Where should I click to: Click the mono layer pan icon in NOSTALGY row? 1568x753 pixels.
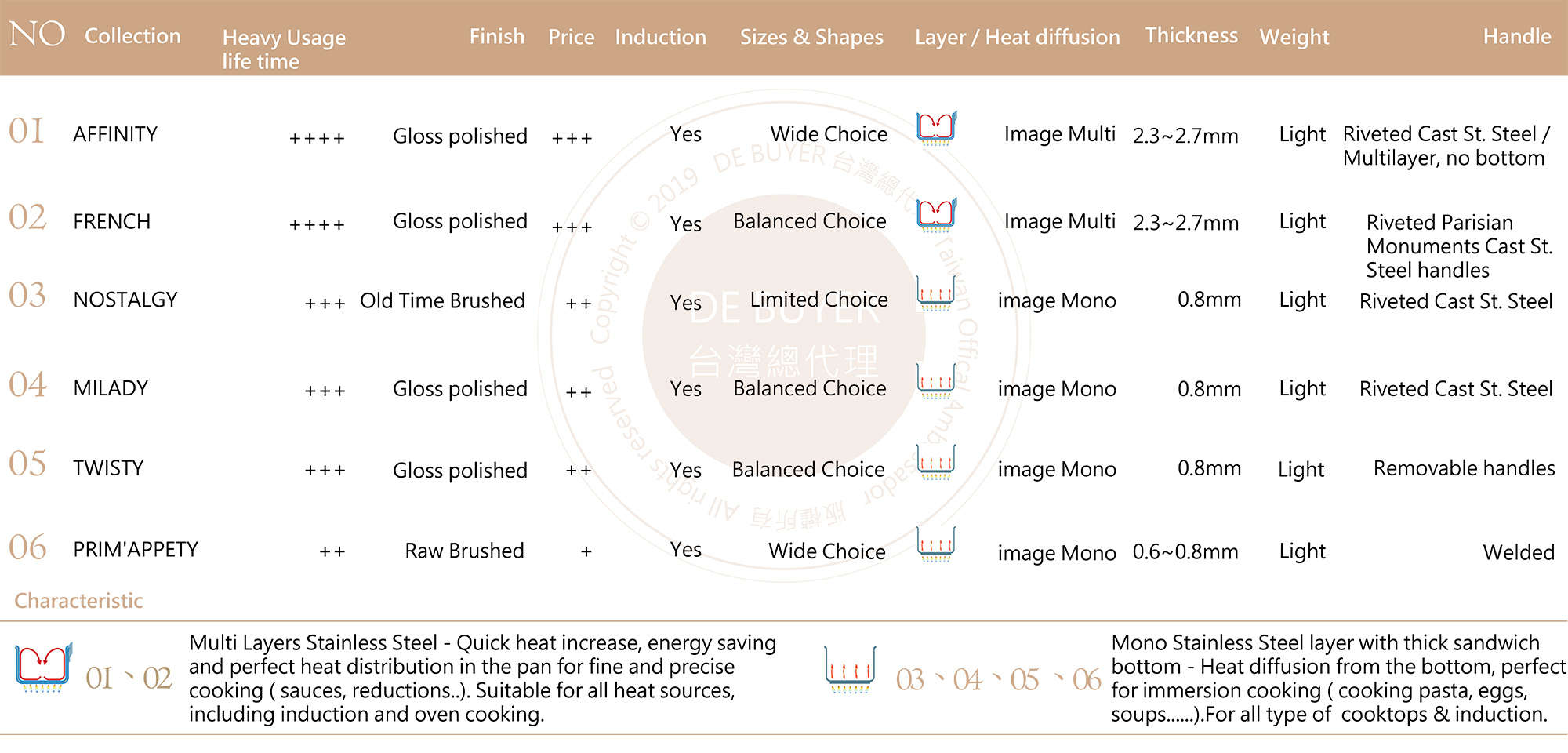tap(936, 294)
